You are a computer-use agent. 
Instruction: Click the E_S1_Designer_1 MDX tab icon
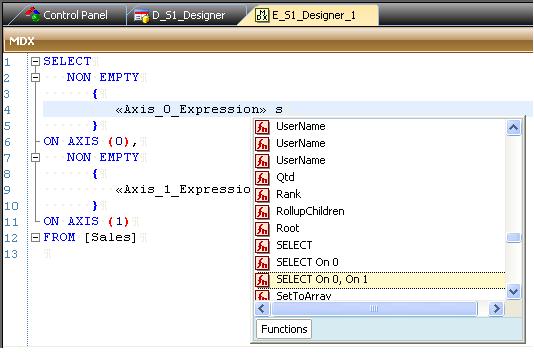(262, 15)
